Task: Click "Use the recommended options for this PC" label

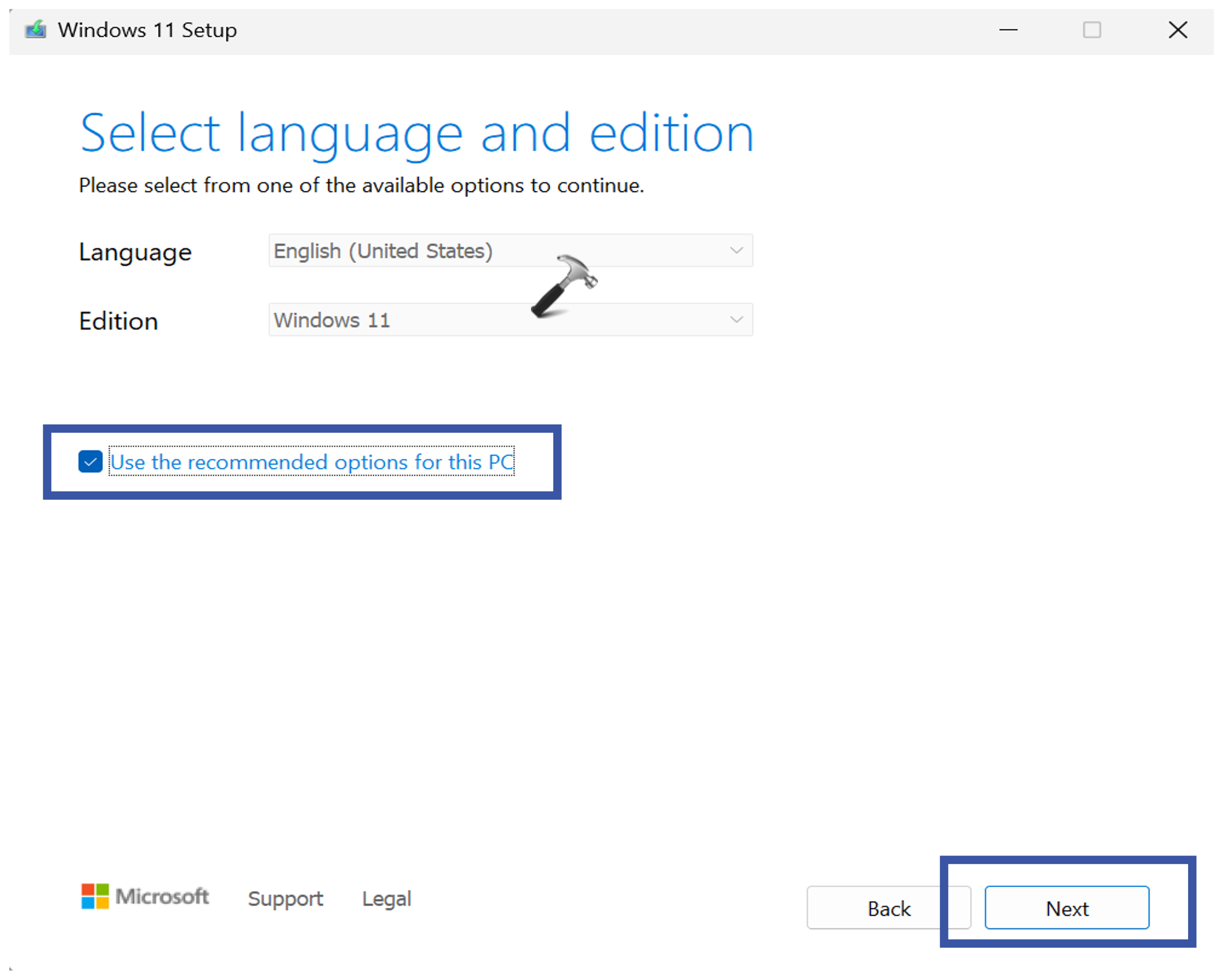Action: point(311,462)
